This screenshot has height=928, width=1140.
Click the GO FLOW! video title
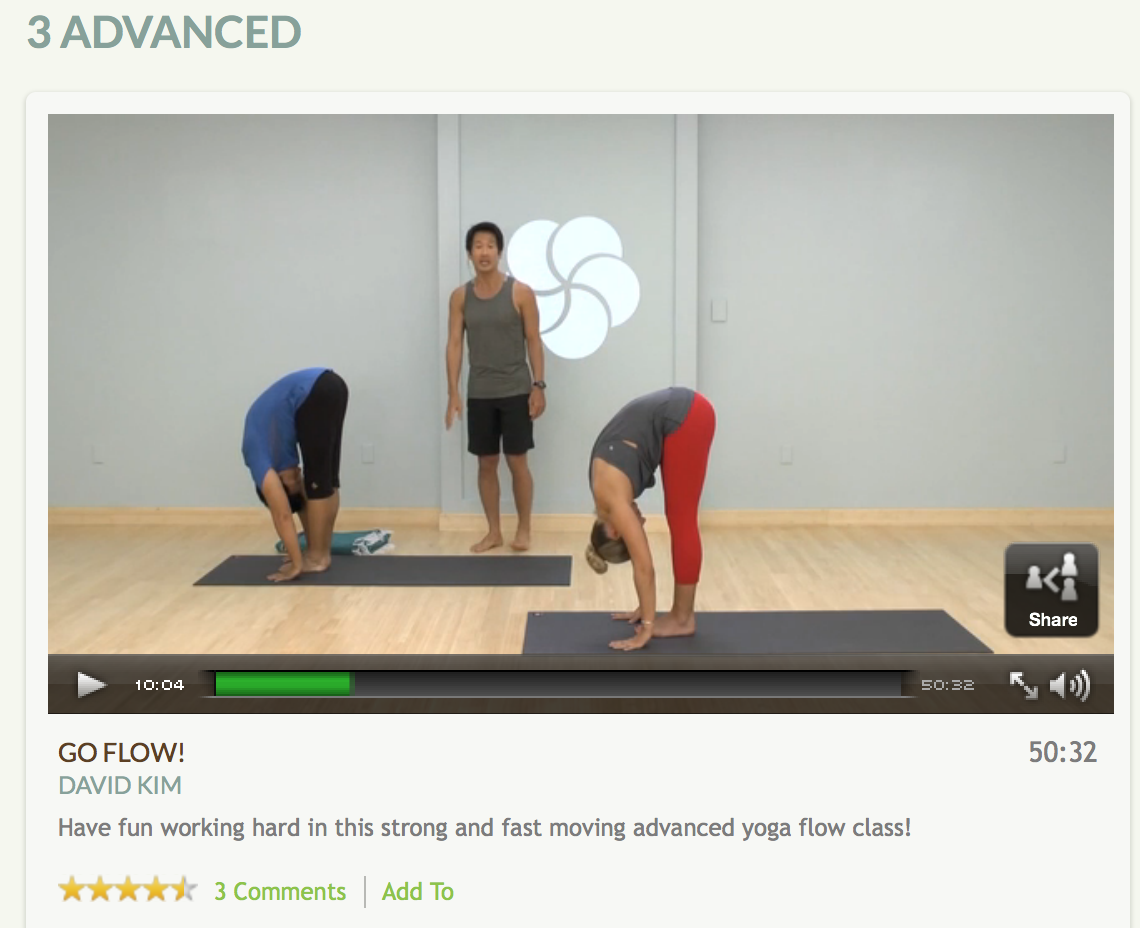(121, 753)
